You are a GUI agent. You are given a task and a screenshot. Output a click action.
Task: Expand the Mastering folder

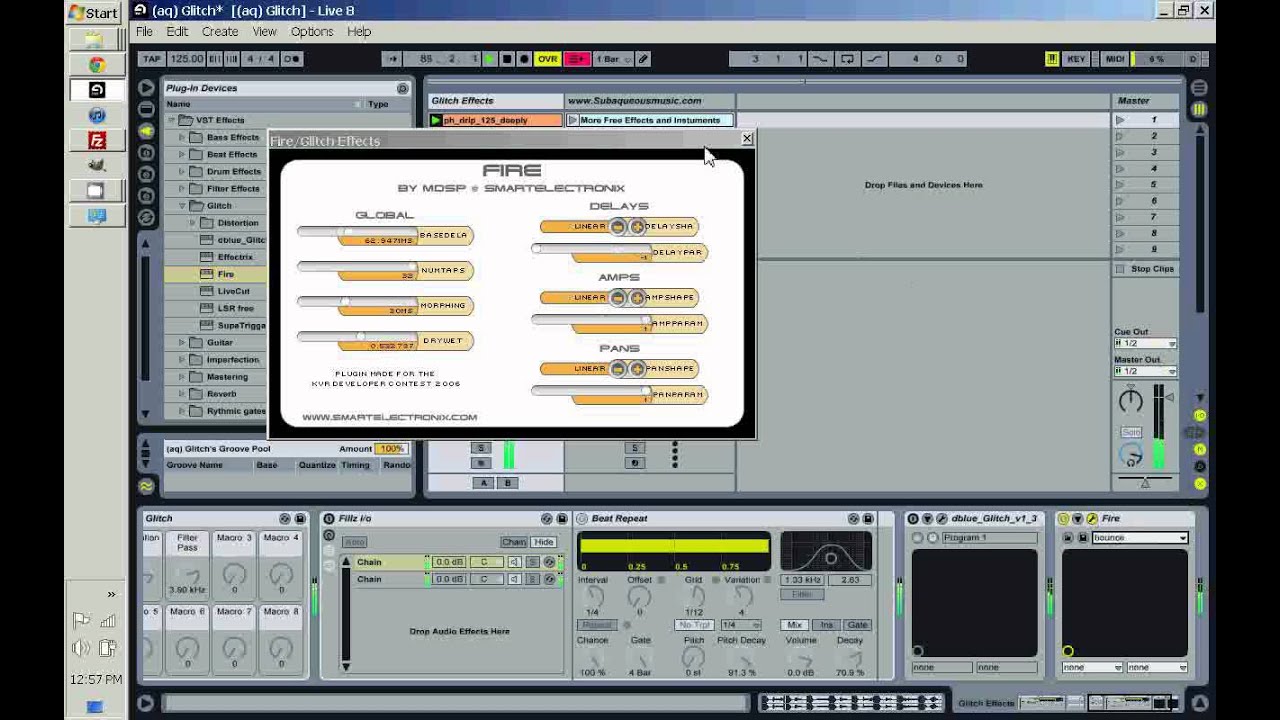click(182, 376)
